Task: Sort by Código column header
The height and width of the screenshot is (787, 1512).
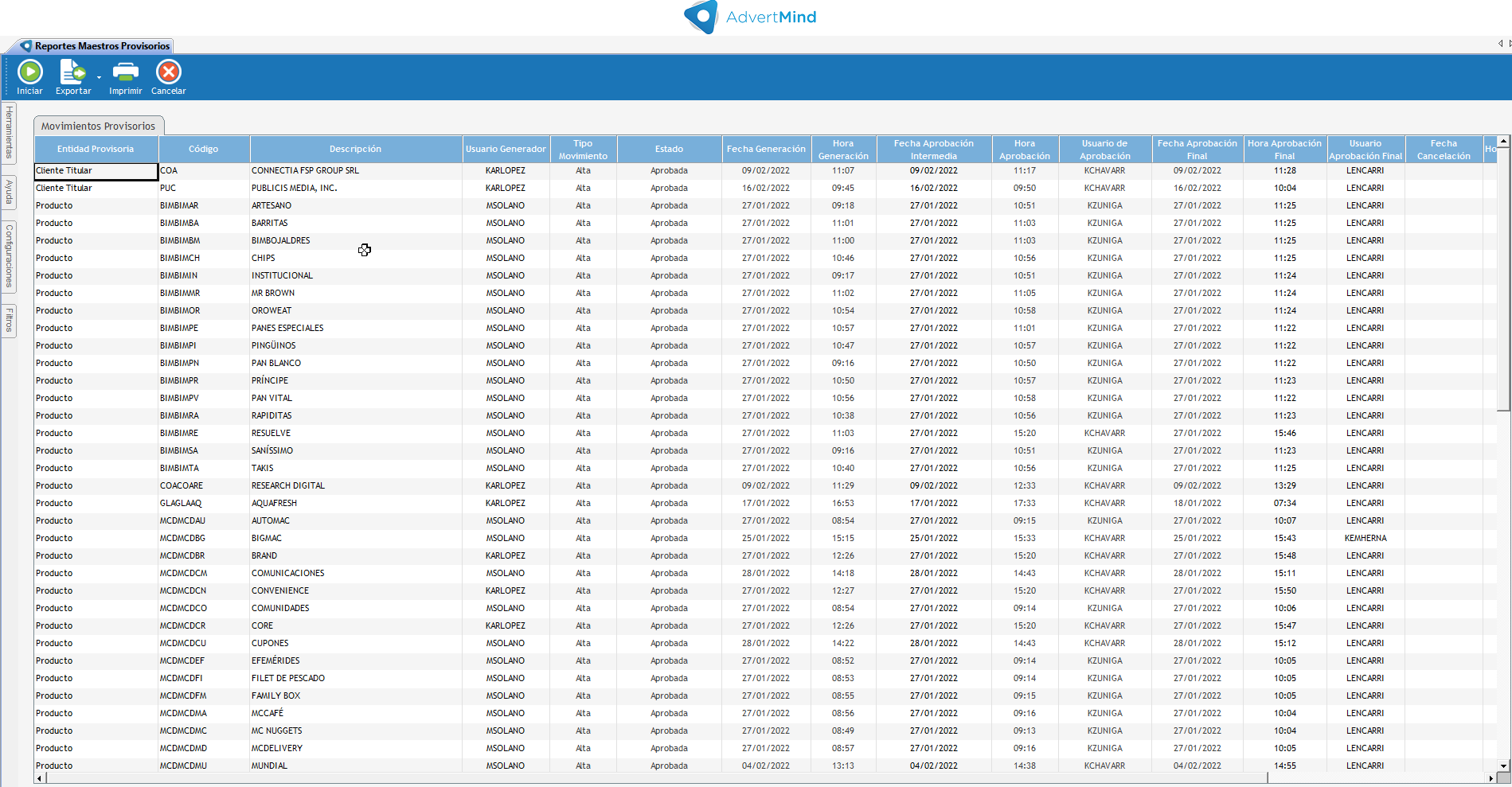Action: click(204, 149)
